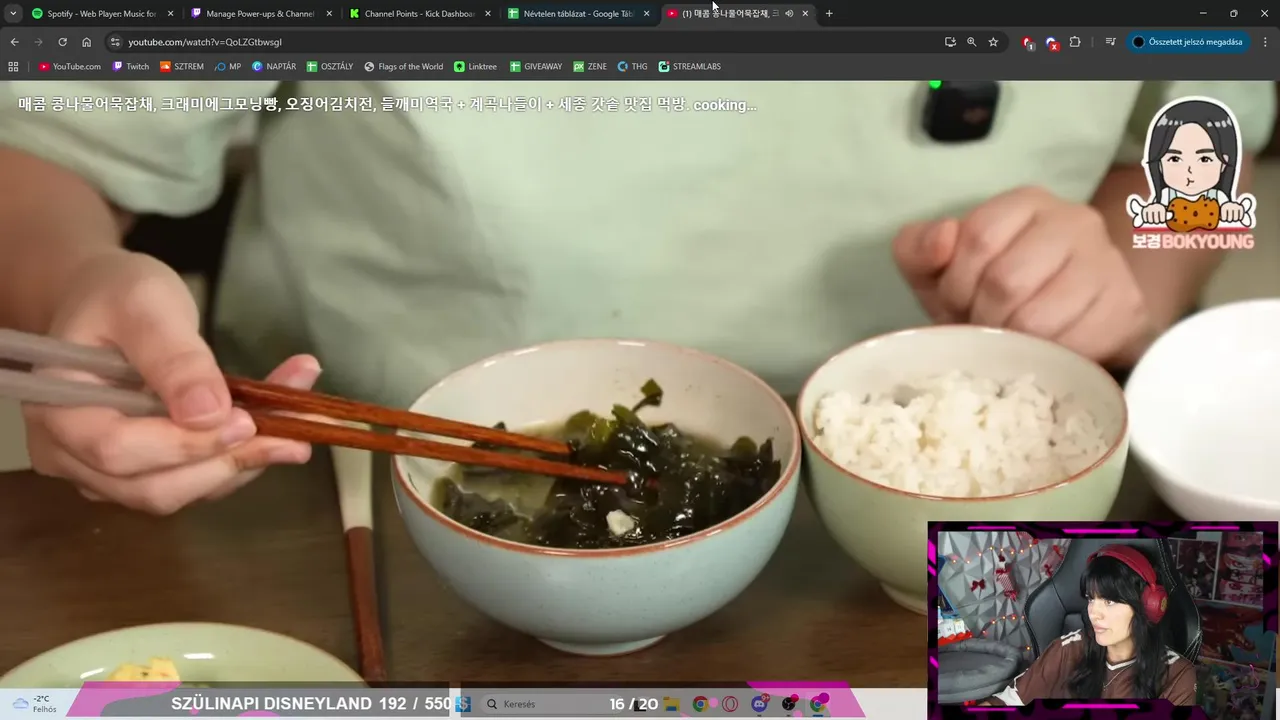Go forward to the next page
This screenshot has height=720, width=1280.
tap(38, 42)
